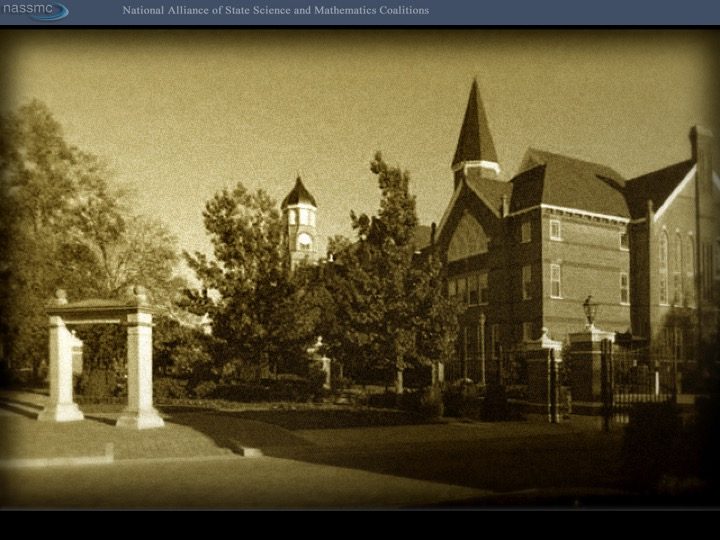Click the open sky area of the photo
Viewport: 720px width, 540px height.
coord(250,100)
